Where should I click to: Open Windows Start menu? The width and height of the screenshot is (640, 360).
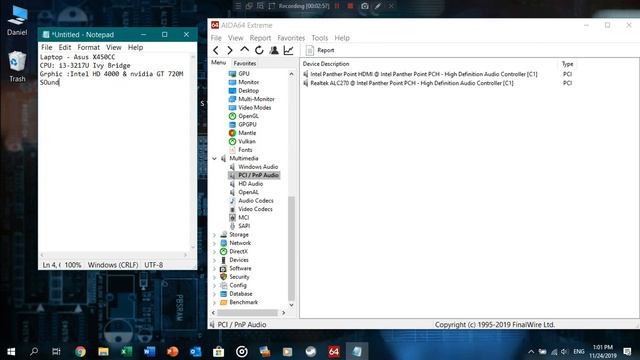11,351
